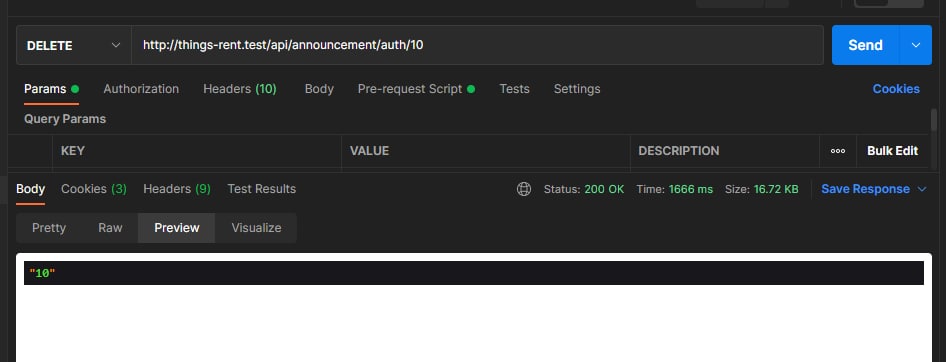The height and width of the screenshot is (362, 946).
Task: Expand the Save Response dropdown arrow
Action: (922, 189)
